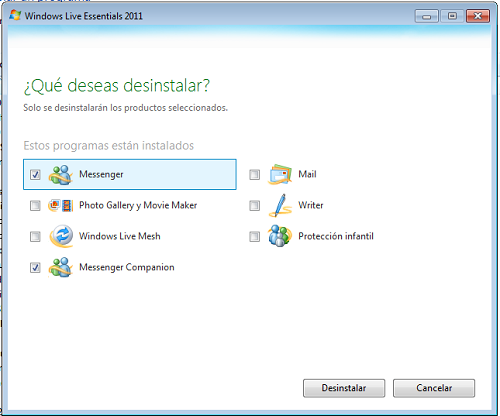Image resolution: width=500 pixels, height=416 pixels.
Task: Click the Photo Gallery and Movie Maker icon
Action: [60, 206]
